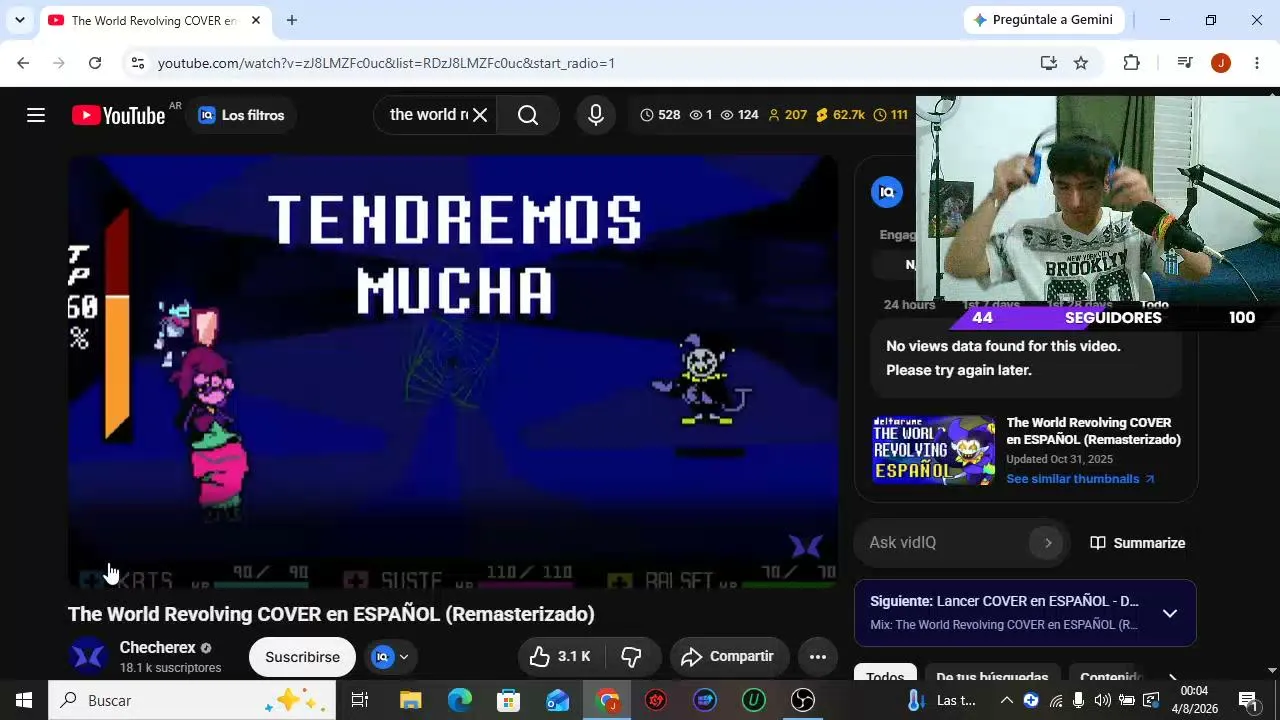The width and height of the screenshot is (1280, 720).
Task: Install the YouTube app from address bar
Action: coord(1048,63)
